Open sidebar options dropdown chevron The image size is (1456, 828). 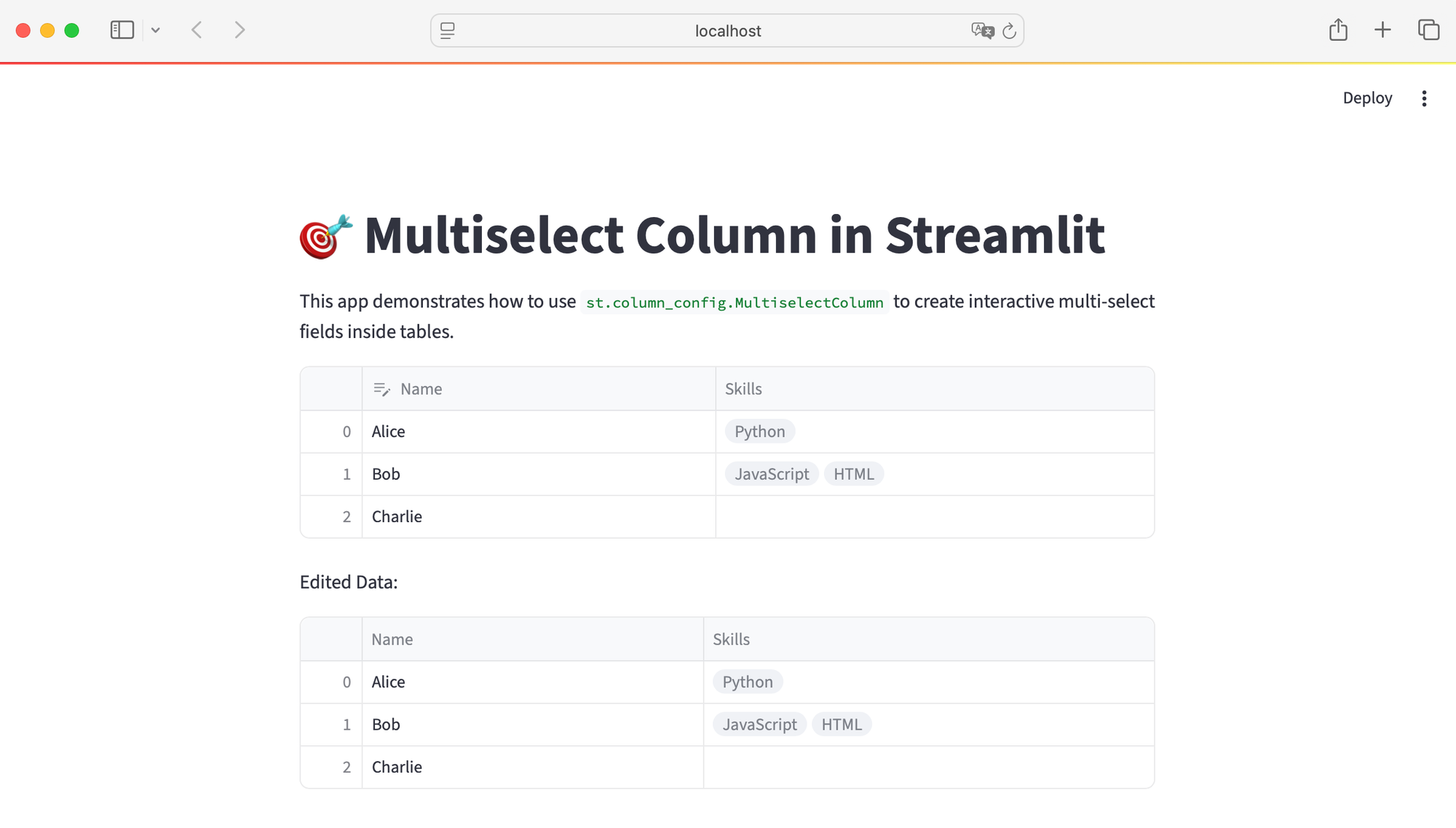[156, 31]
